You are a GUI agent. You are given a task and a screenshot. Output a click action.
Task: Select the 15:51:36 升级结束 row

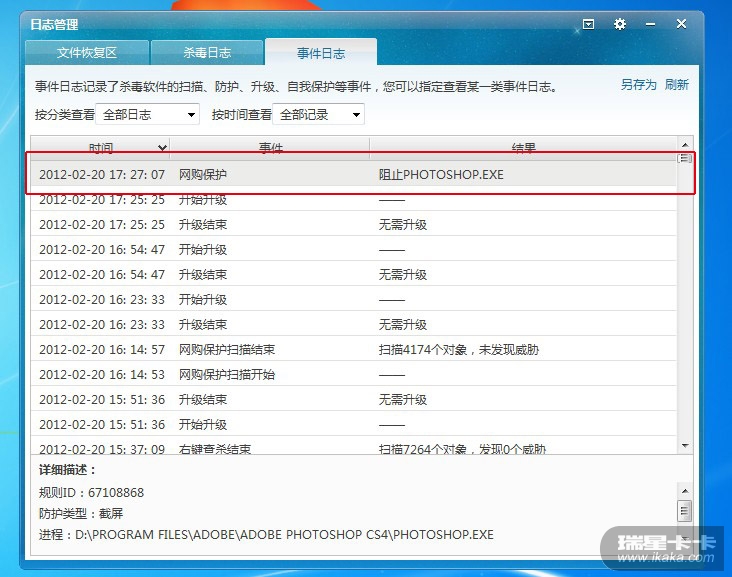pos(353,400)
